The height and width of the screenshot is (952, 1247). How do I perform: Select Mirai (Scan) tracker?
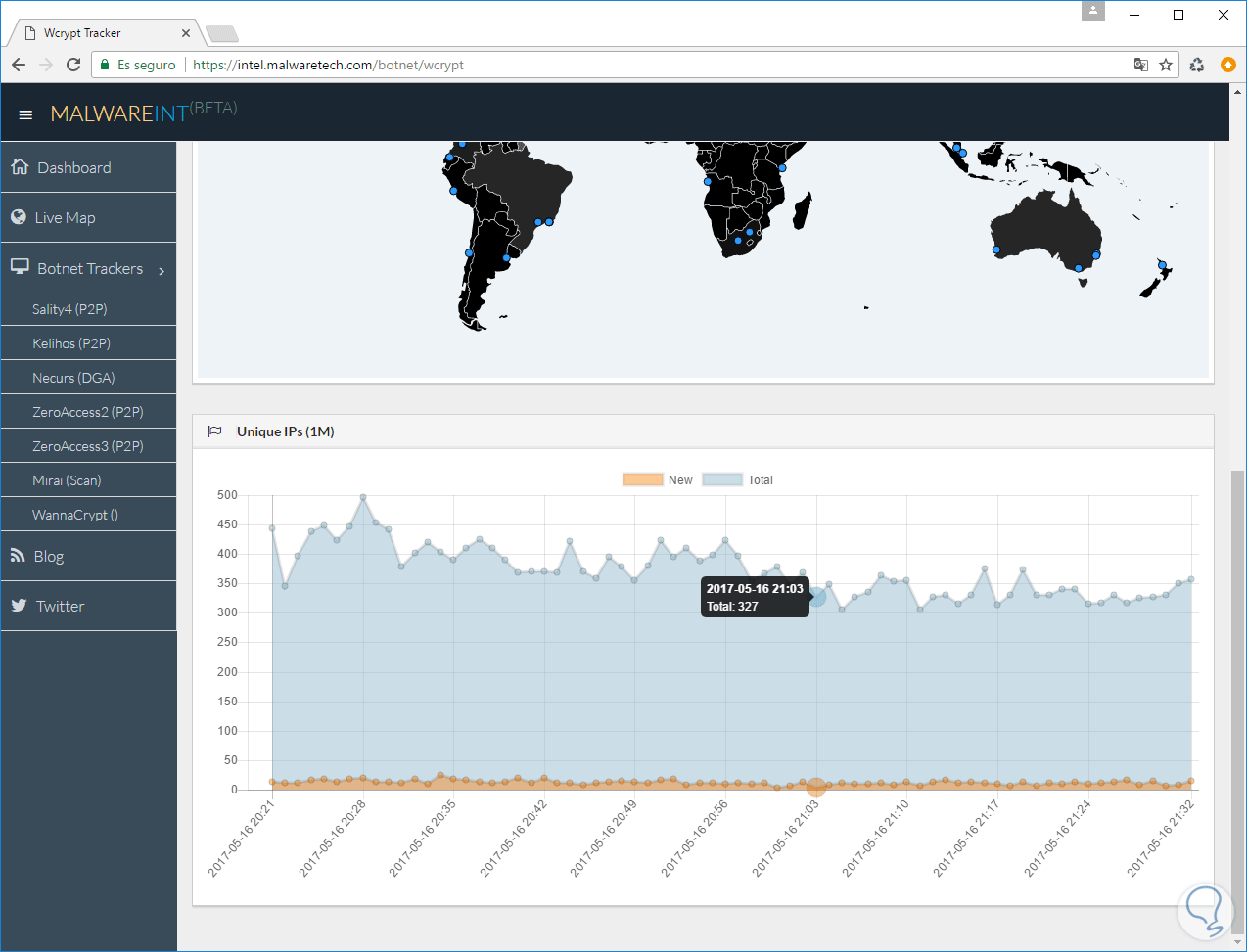point(67,480)
